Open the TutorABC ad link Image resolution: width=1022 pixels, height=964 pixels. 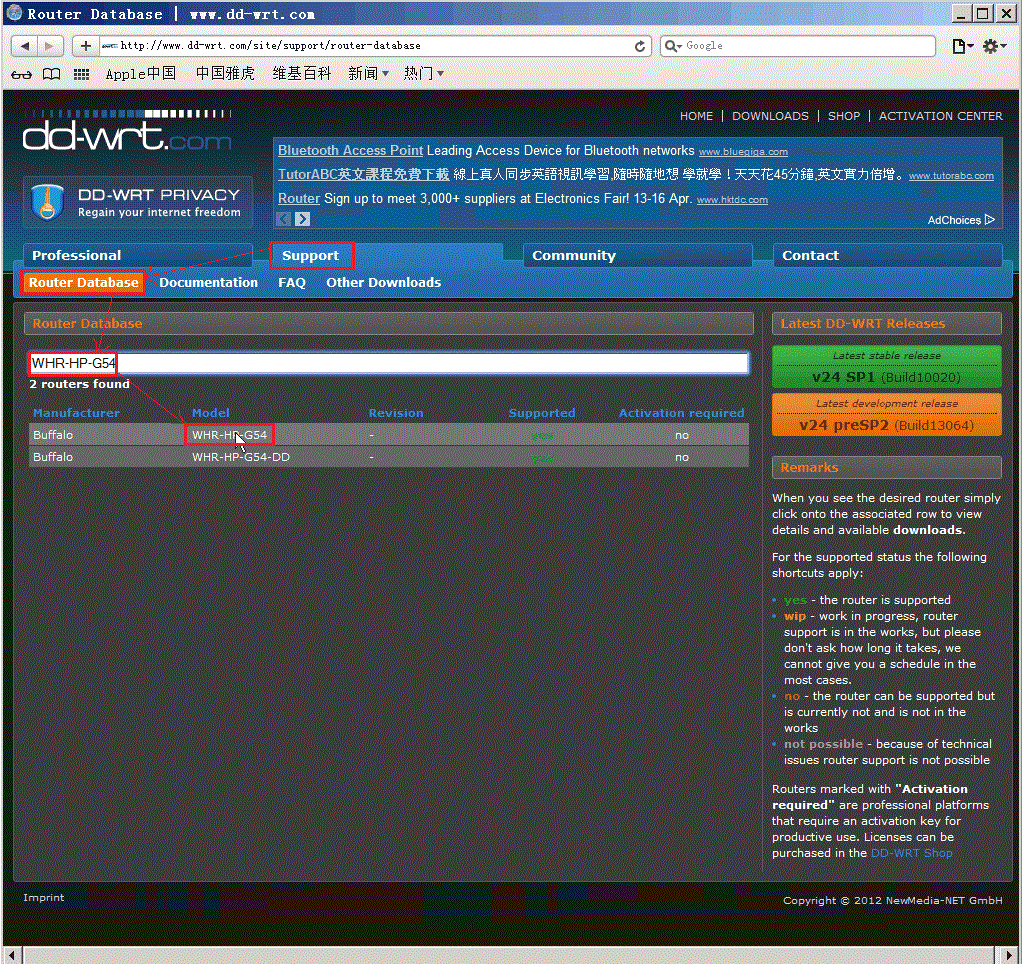tap(364, 174)
